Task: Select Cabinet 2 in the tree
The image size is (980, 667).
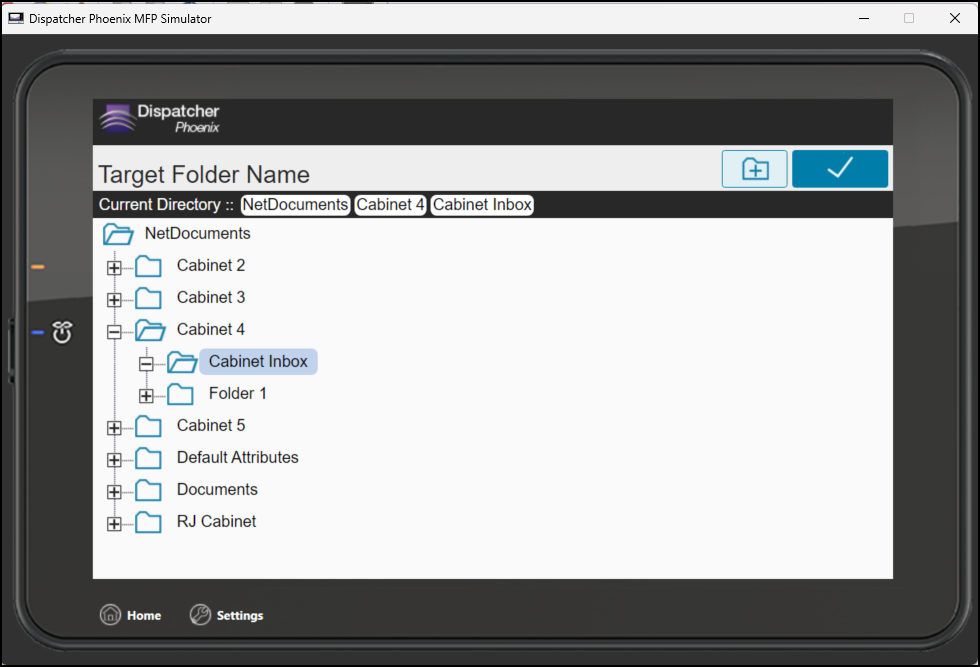Action: [x=211, y=265]
